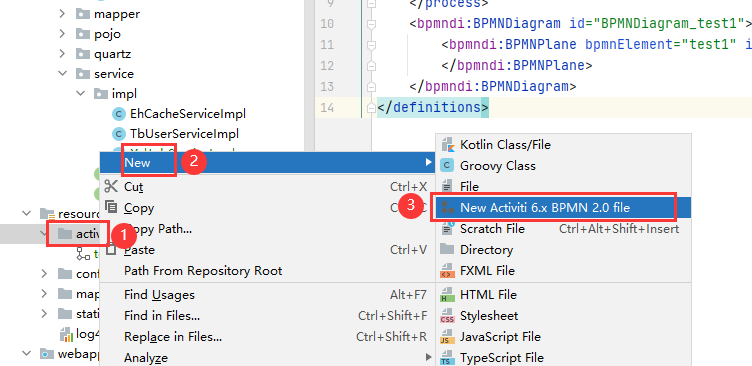
Task: Create a Stylesheet
Action: pyautogui.click(x=563, y=316)
